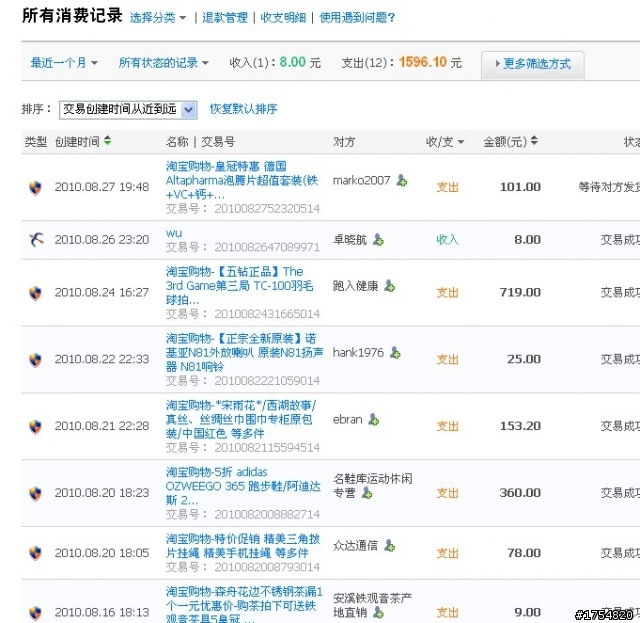Click shield type icon in 2010.08.20 18:23 row
This screenshot has height=623, width=640.
coord(36,493)
